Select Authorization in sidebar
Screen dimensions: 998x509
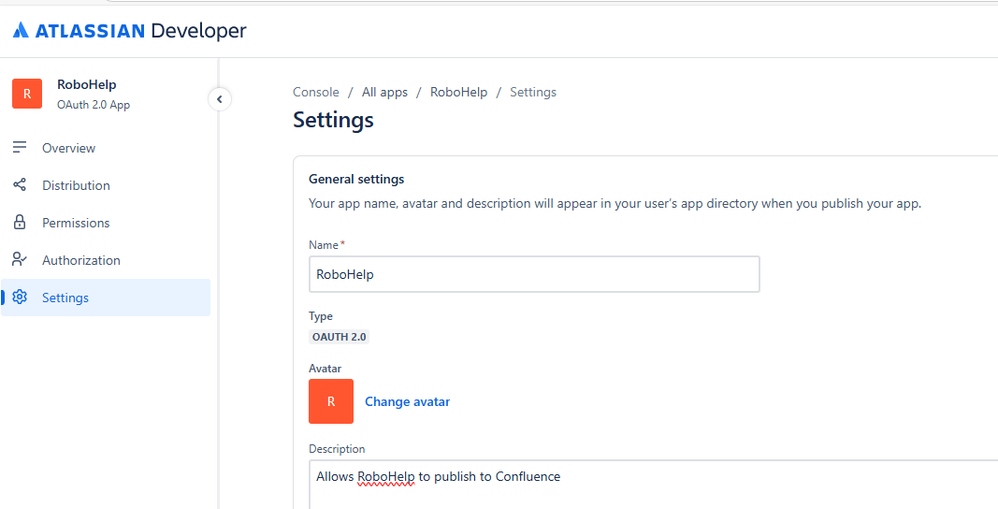(81, 260)
